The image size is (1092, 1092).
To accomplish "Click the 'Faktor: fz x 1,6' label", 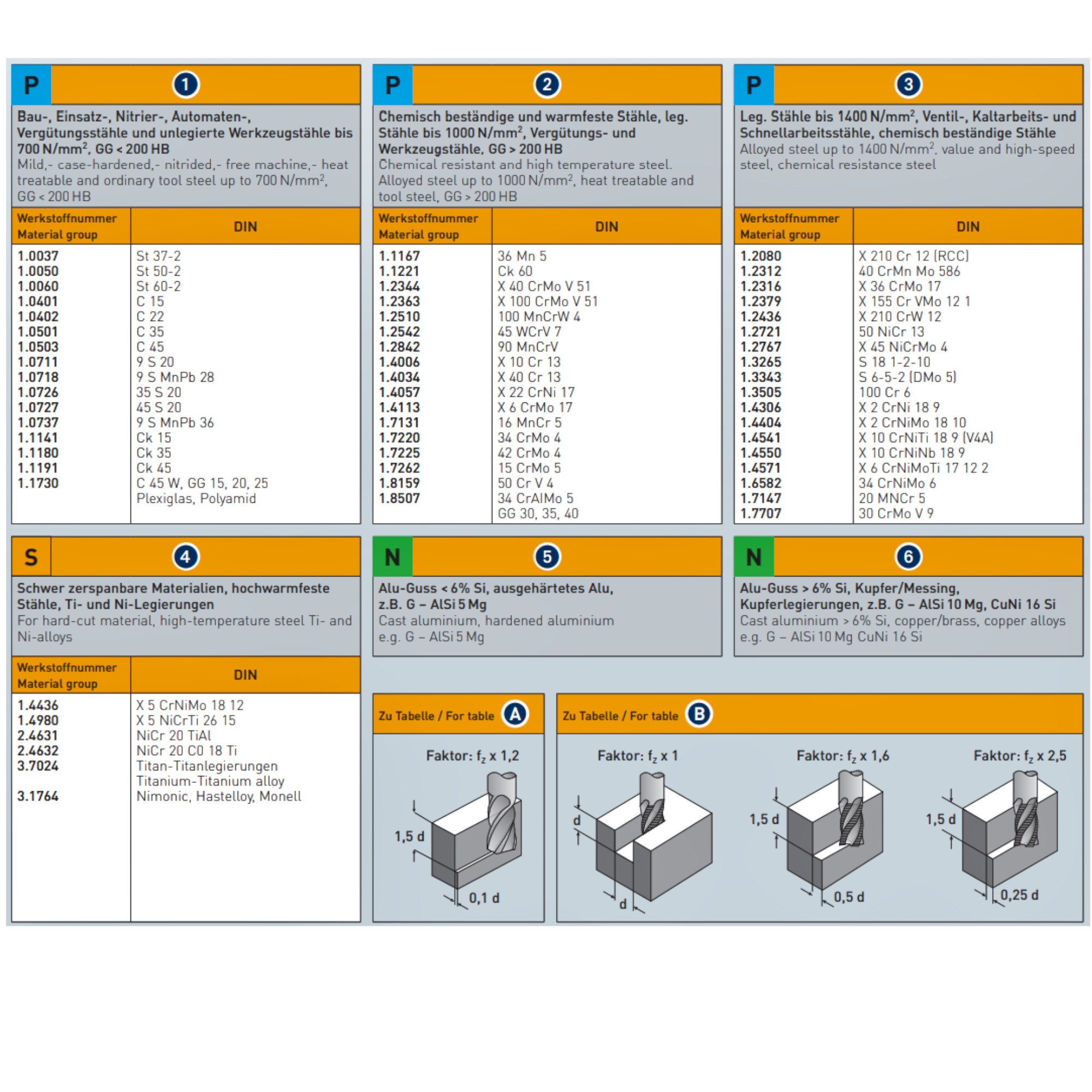I will point(842,756).
